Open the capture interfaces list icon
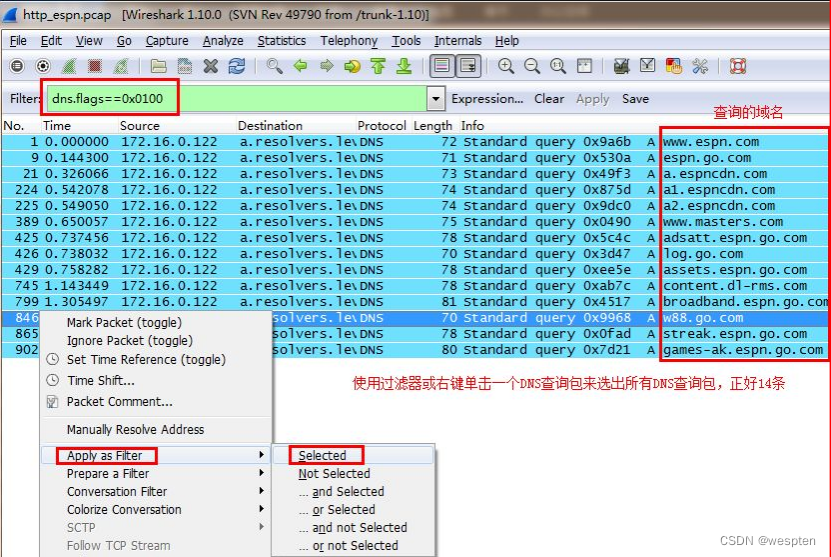 17,66
